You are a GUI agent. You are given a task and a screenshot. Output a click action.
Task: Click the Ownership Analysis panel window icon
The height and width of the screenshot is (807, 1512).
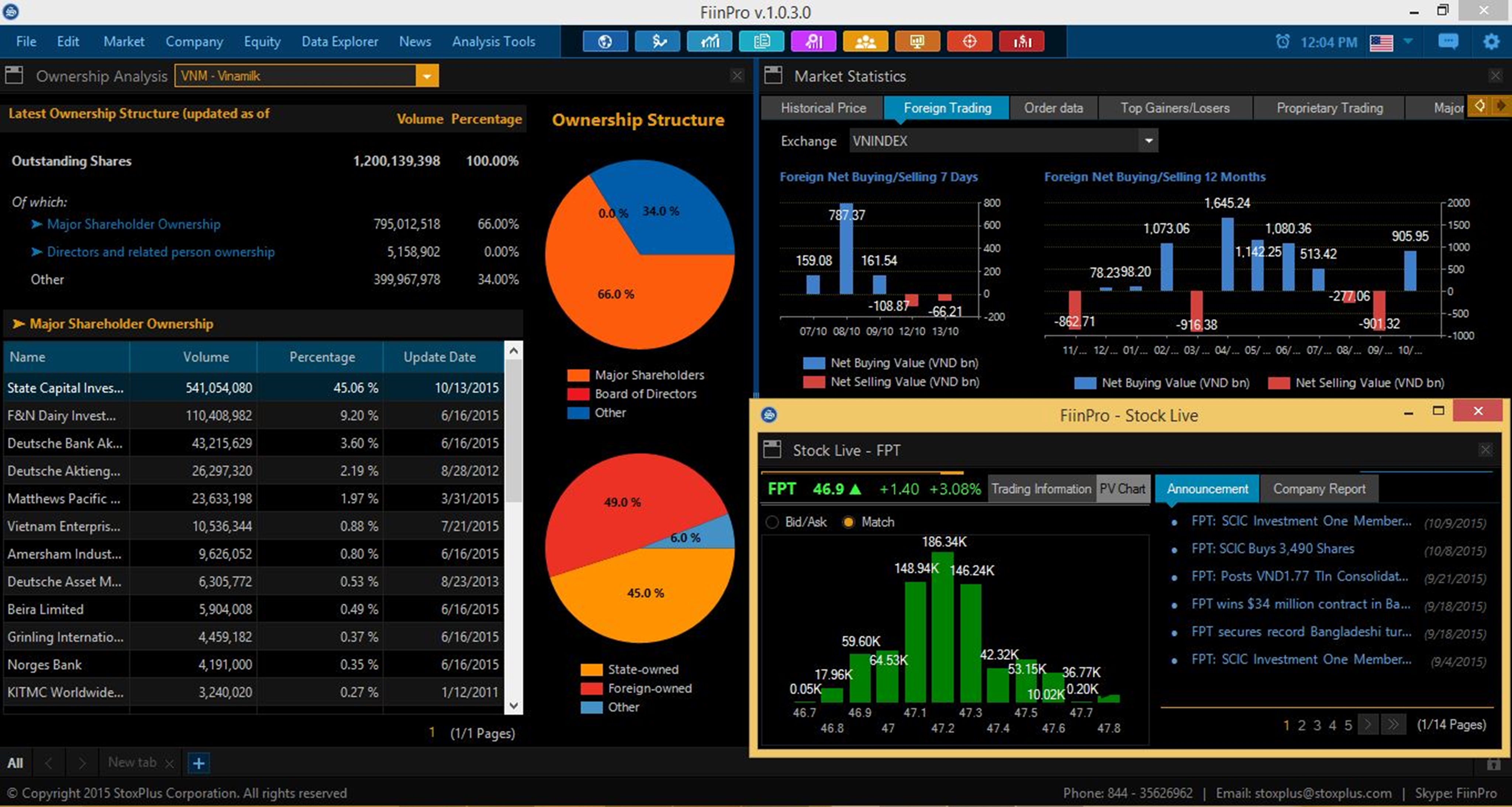(14, 75)
